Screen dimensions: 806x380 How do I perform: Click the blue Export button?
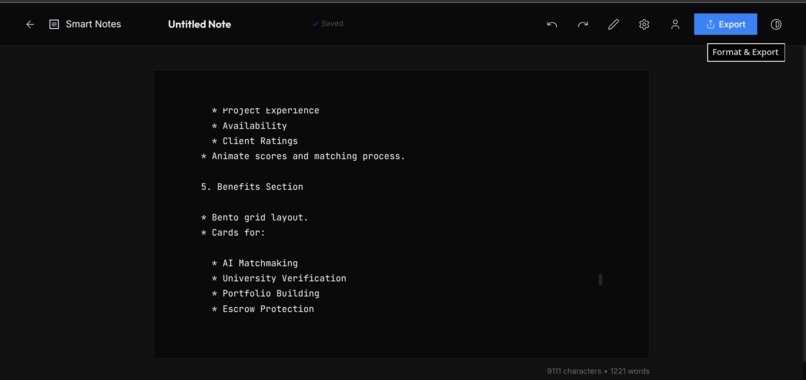tap(725, 24)
